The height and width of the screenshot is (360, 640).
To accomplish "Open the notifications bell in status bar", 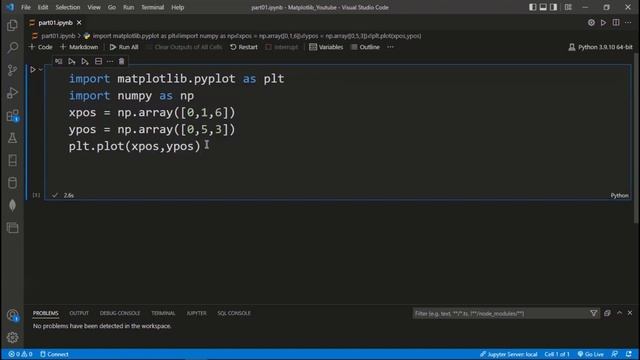I will click(629, 354).
